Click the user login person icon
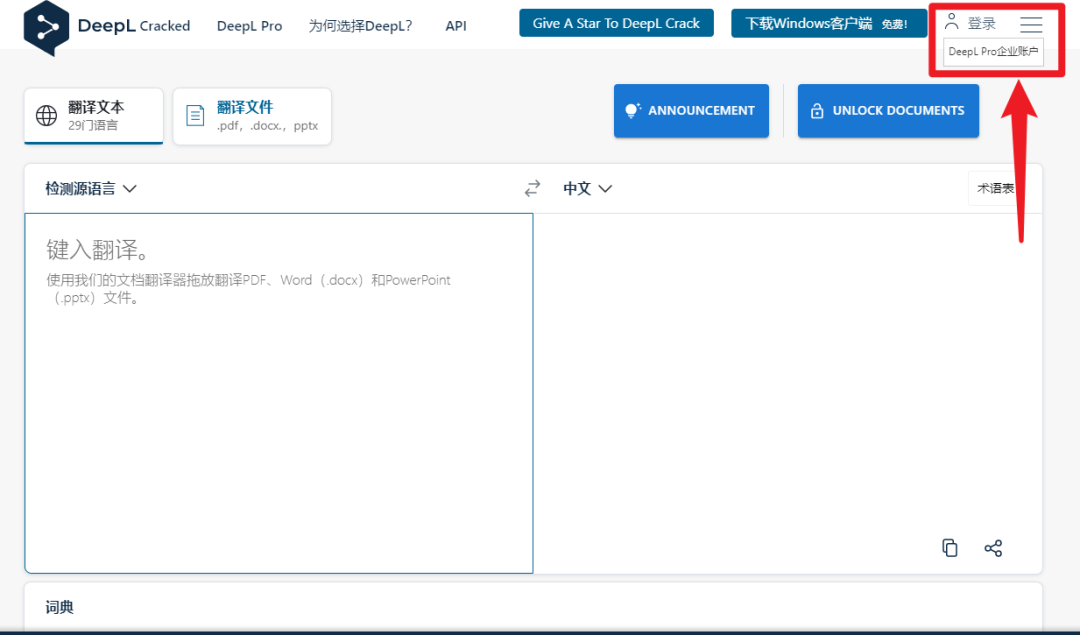Screen dimensions: 1080x635 point(951,21)
